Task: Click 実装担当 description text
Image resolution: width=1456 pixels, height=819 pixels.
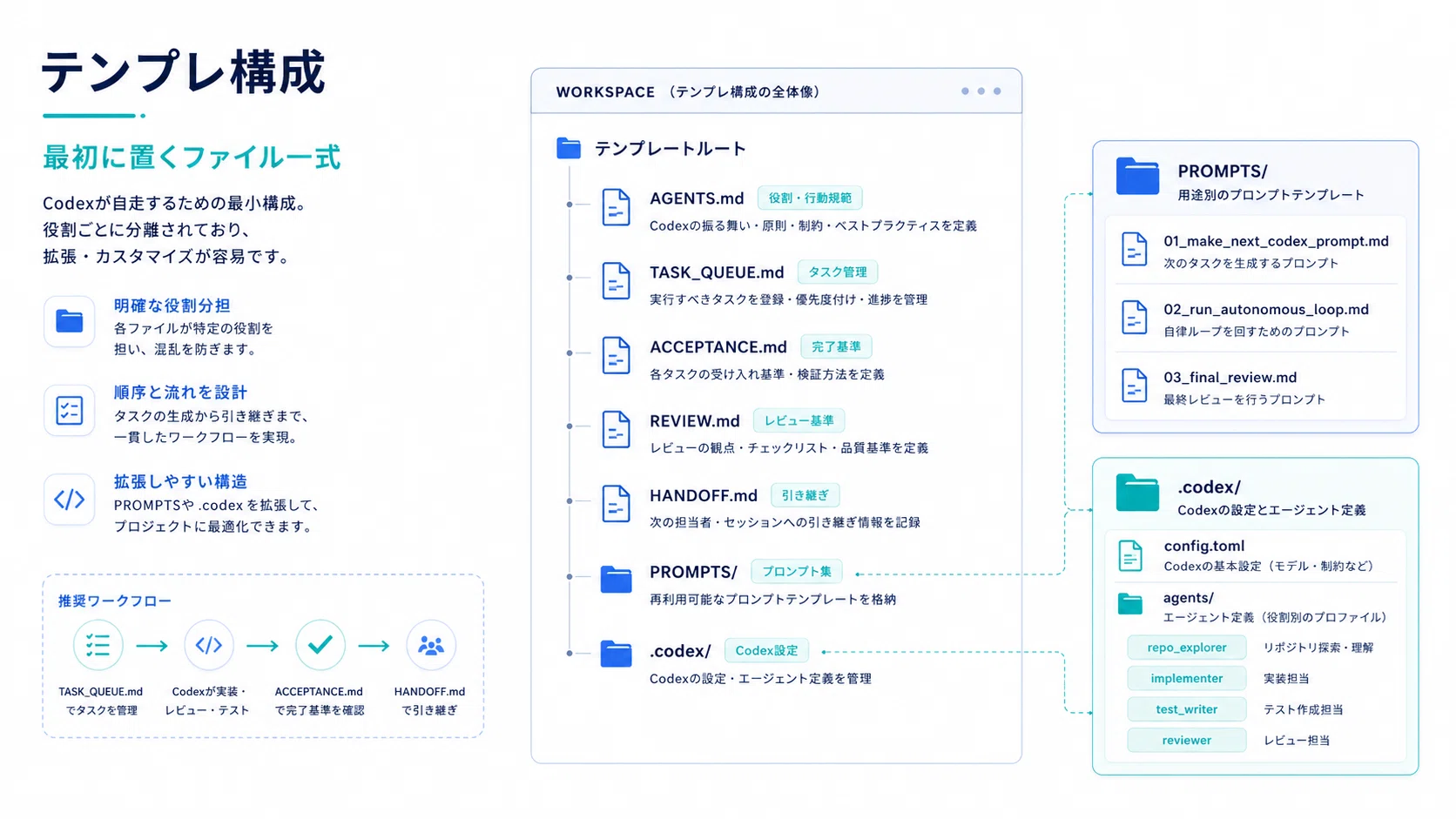Action: (1286, 679)
